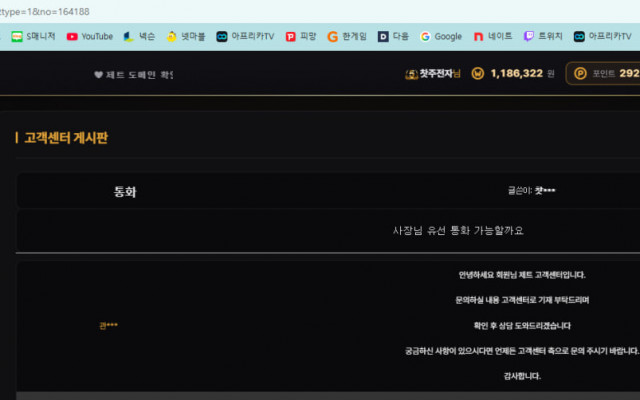Click the post body text 사장님 유선 통화 가능할까요
640x400 pixels.
pos(458,231)
